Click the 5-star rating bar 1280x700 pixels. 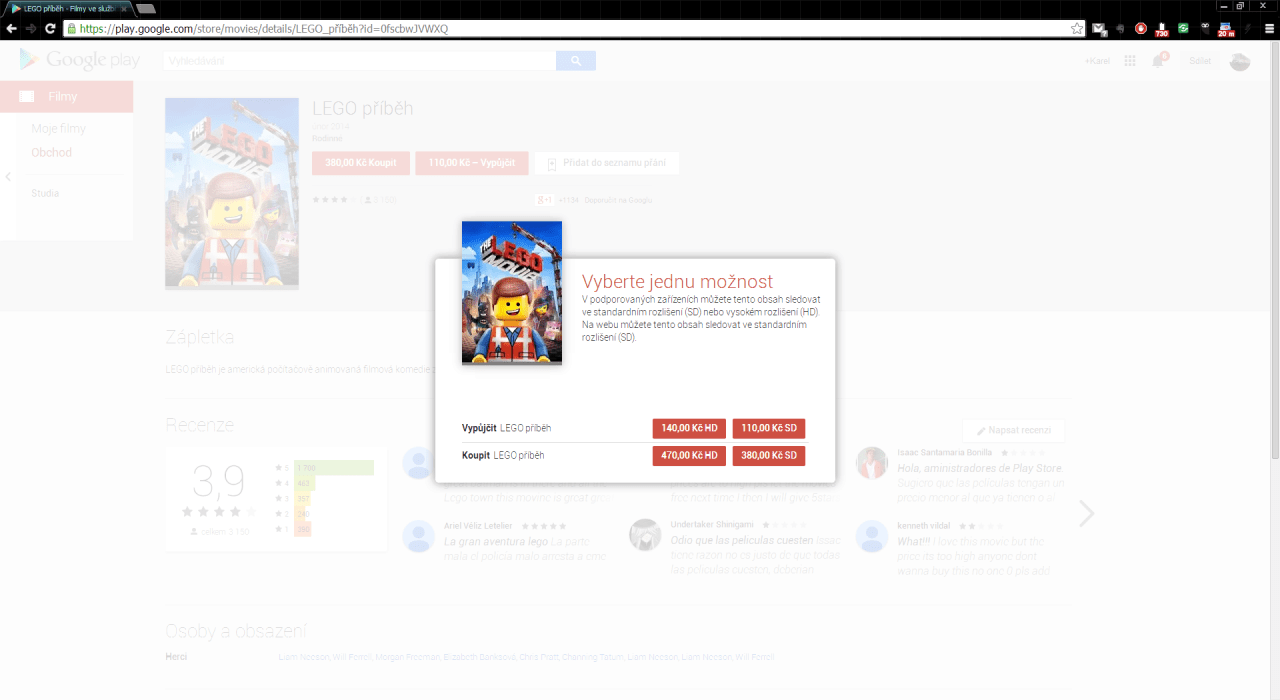point(334,467)
